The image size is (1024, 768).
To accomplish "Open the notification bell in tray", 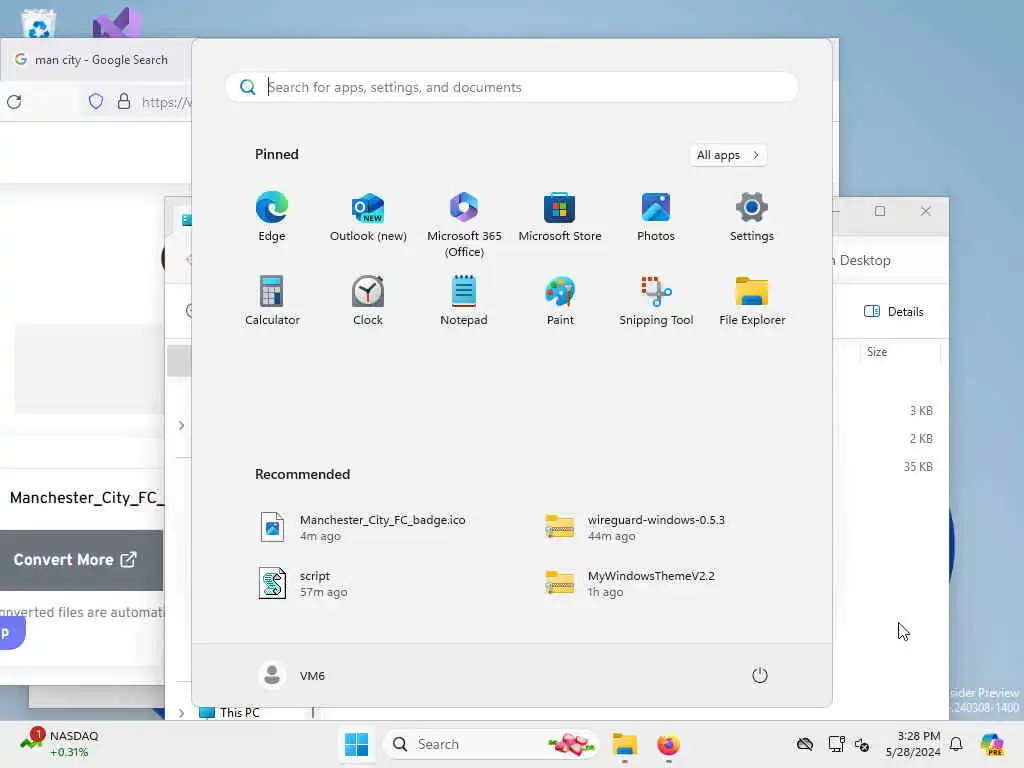I will (956, 744).
